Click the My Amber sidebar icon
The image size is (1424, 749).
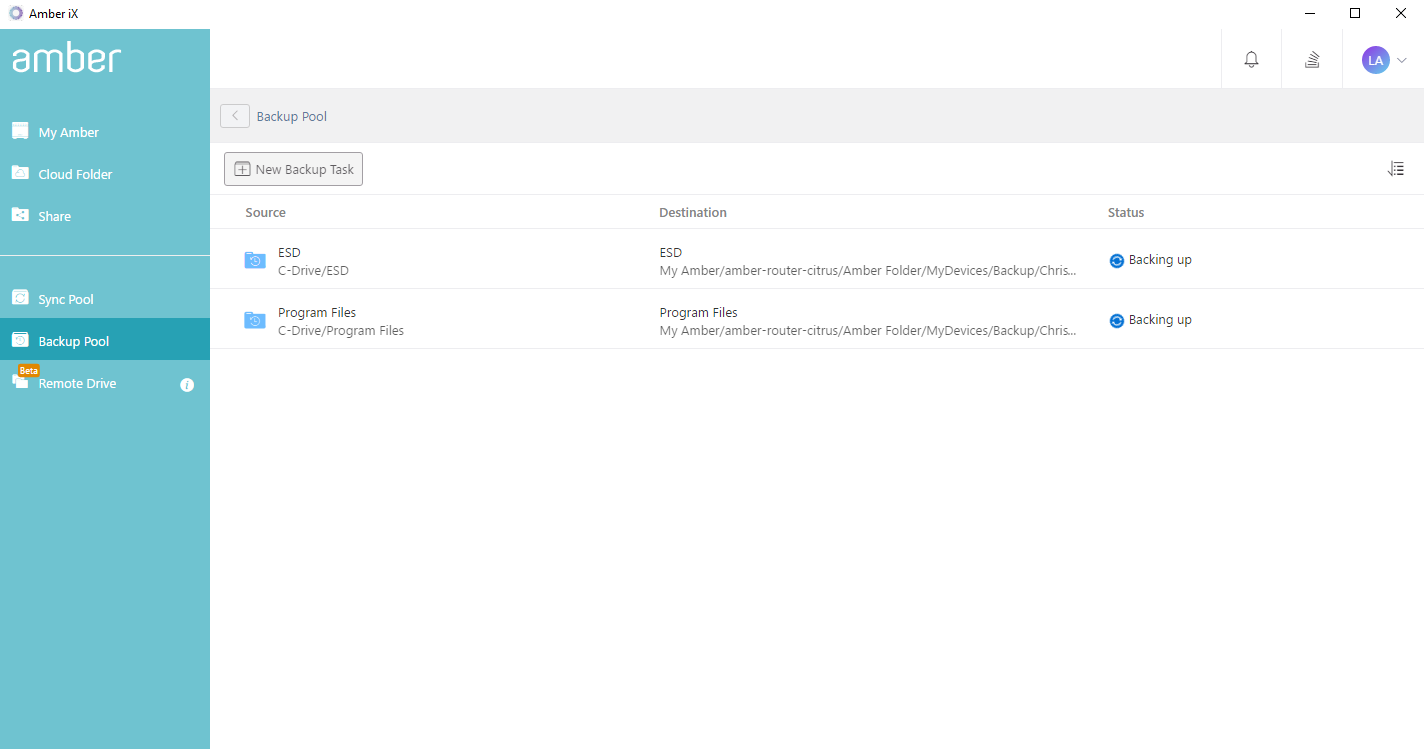pyautogui.click(x=20, y=130)
